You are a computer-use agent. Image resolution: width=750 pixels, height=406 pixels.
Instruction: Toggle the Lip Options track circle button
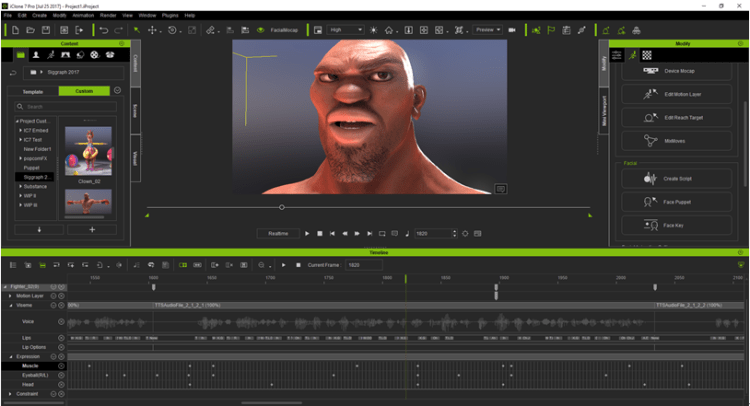click(x=61, y=347)
